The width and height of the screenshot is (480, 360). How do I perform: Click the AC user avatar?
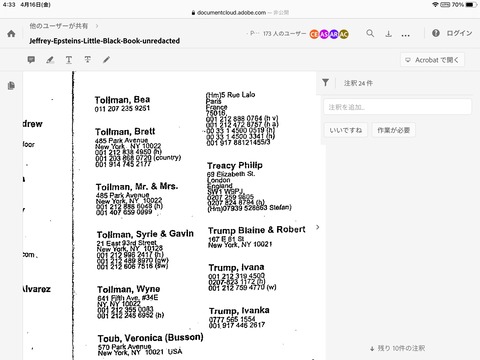pos(344,34)
